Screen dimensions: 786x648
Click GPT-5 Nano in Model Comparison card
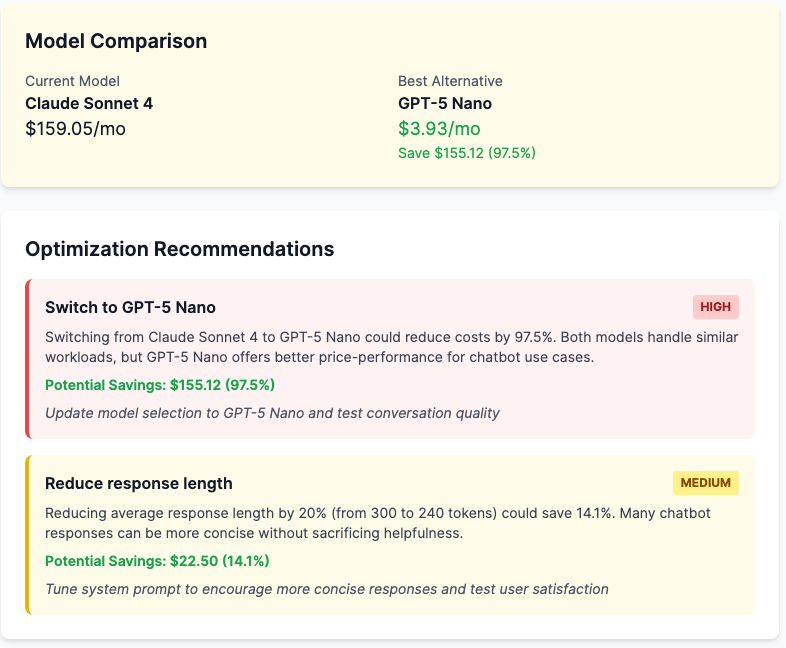click(x=445, y=103)
